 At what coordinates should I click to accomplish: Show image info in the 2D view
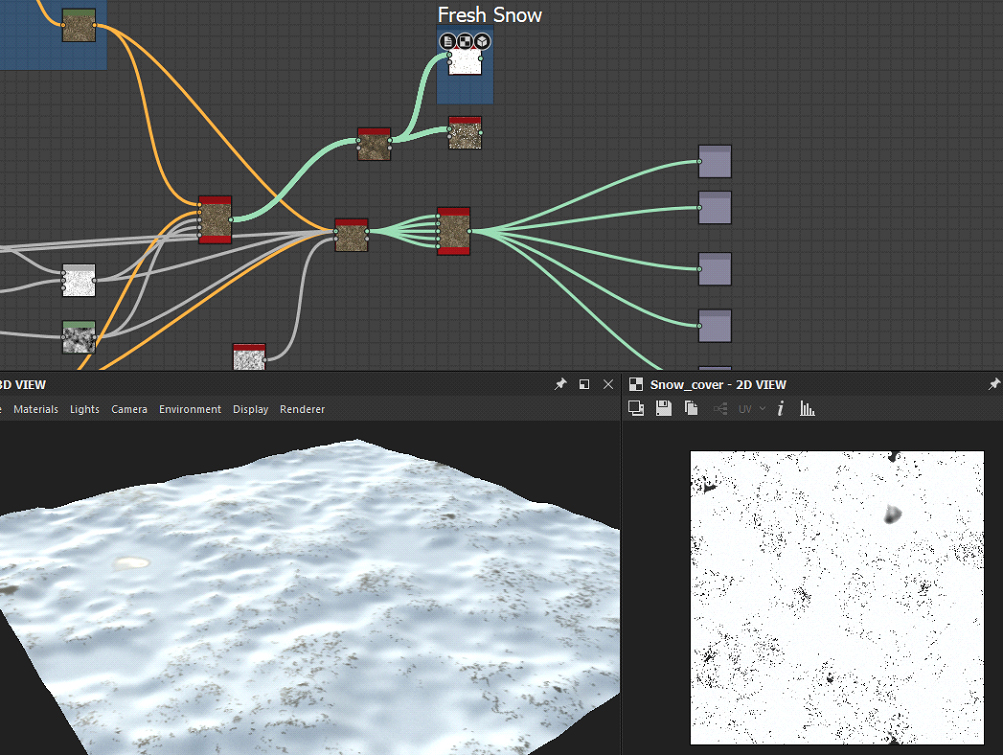(x=780, y=408)
